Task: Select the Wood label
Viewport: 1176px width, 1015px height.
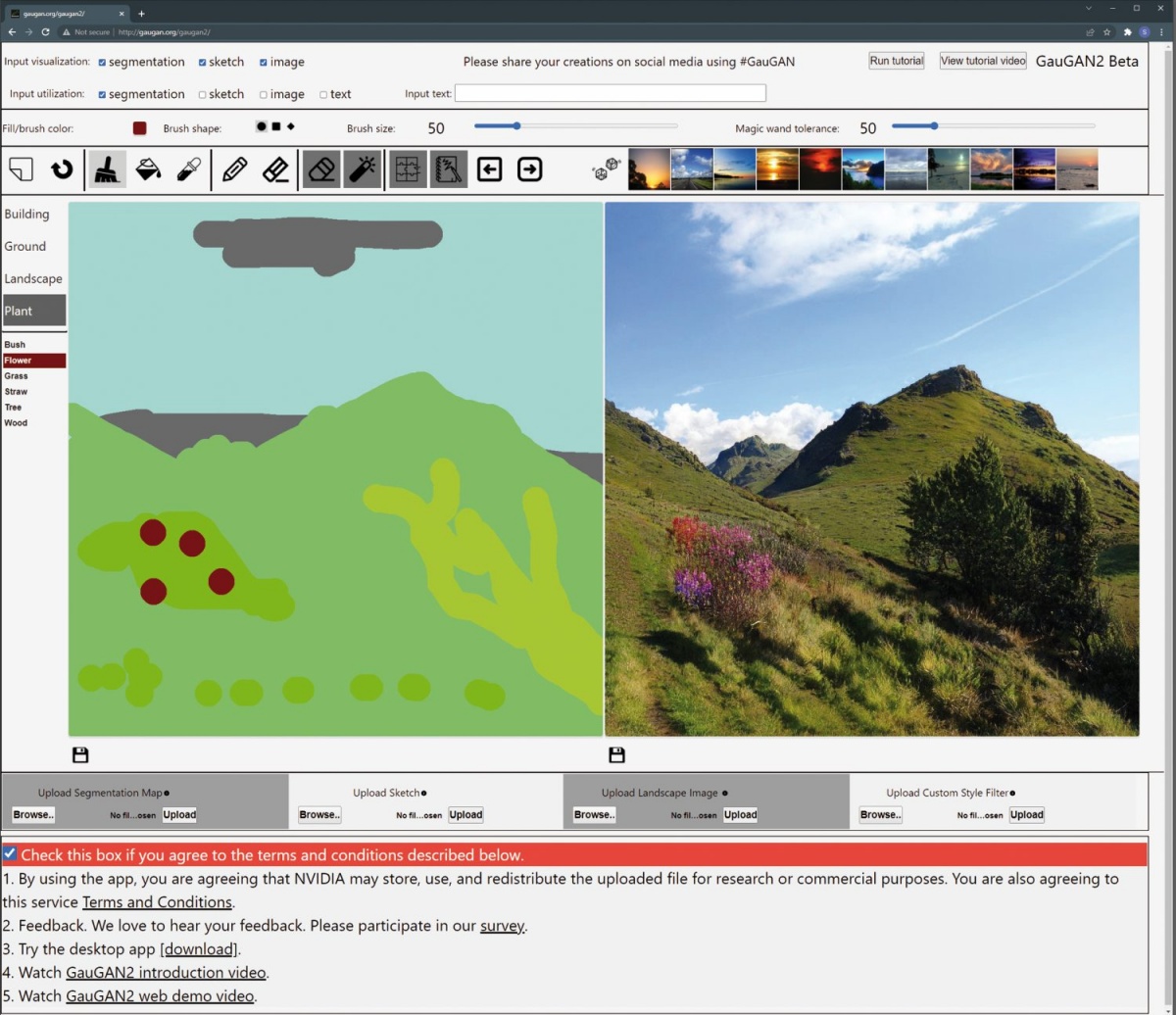Action: 16,423
